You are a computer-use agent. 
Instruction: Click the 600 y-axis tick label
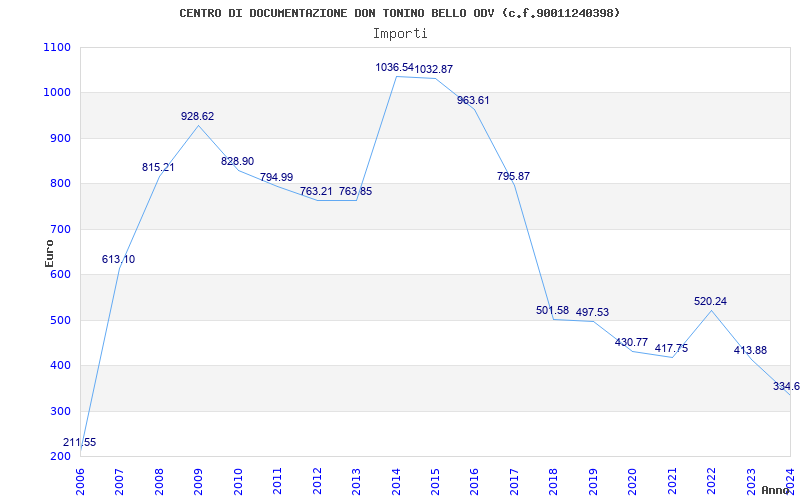(60, 275)
